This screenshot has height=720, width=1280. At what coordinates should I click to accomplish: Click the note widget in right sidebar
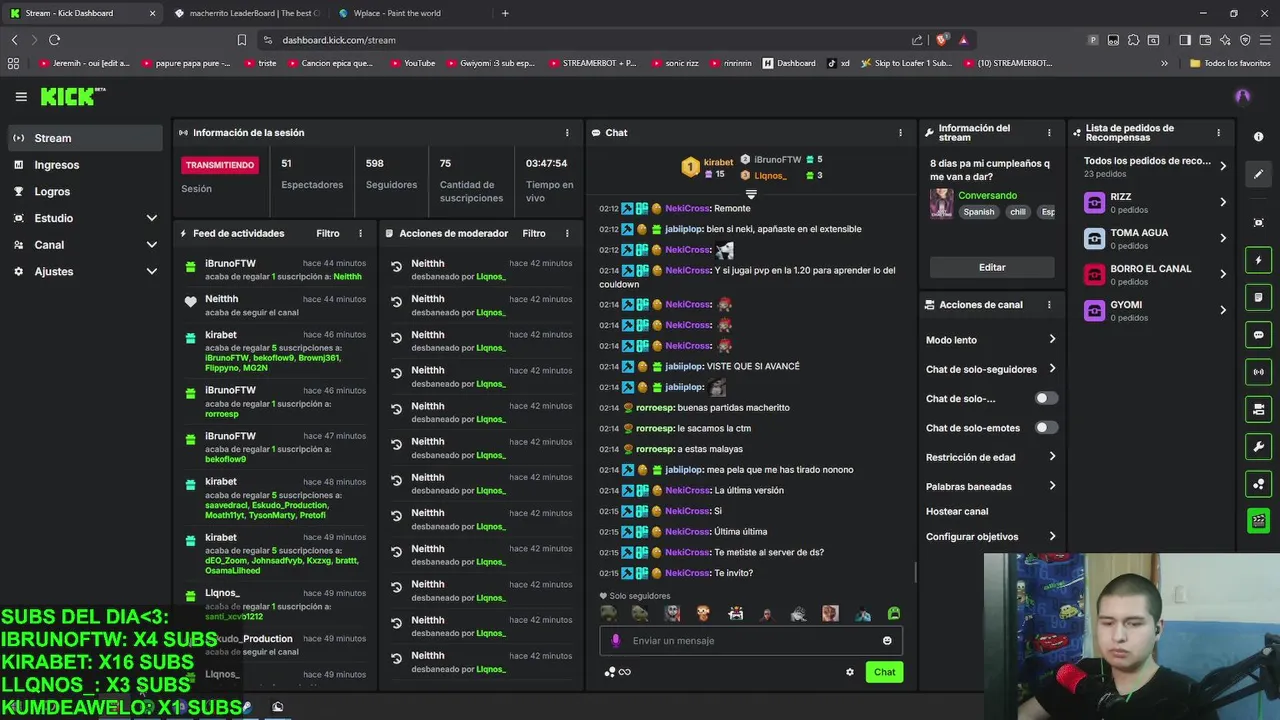click(1259, 298)
